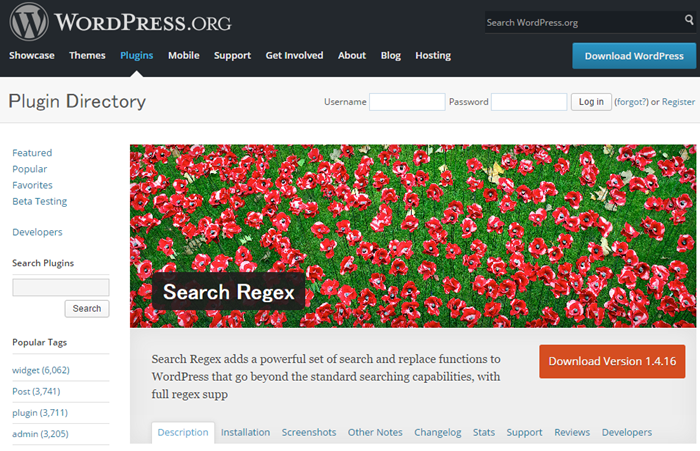Image resolution: width=700 pixels, height=451 pixels.
Task: Click Download Version 1.4.16 button
Action: coord(612,361)
